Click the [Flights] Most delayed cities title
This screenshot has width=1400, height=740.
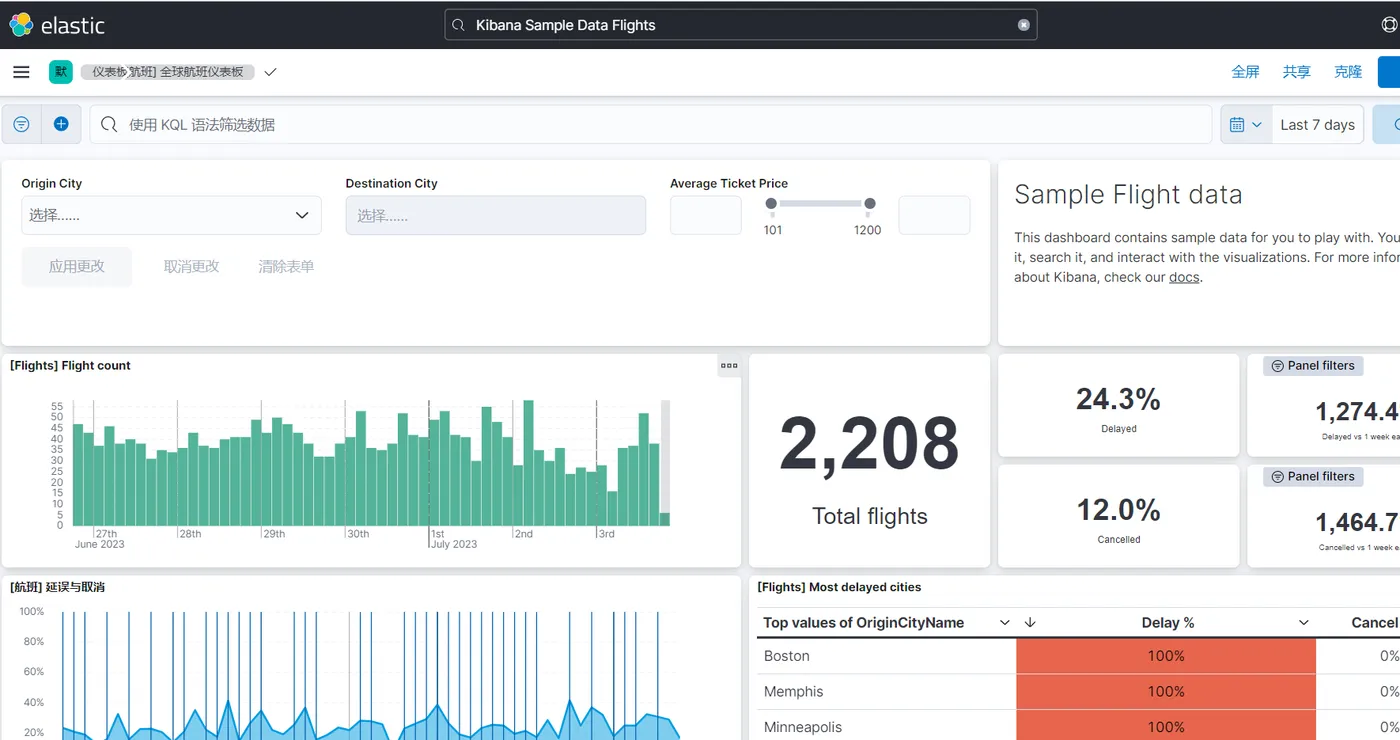(839, 587)
